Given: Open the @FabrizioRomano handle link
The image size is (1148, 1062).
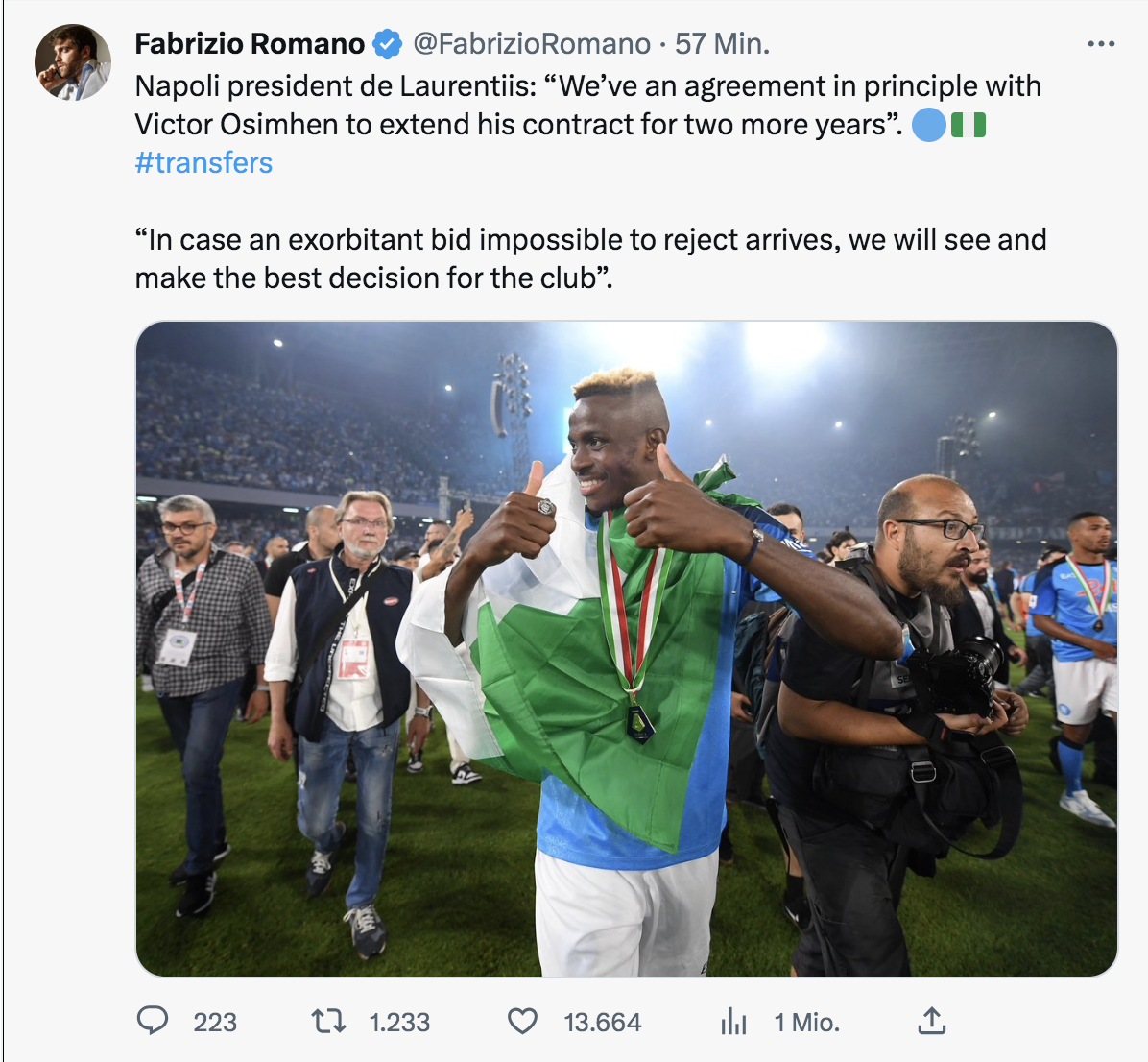Looking at the screenshot, I should click(532, 44).
